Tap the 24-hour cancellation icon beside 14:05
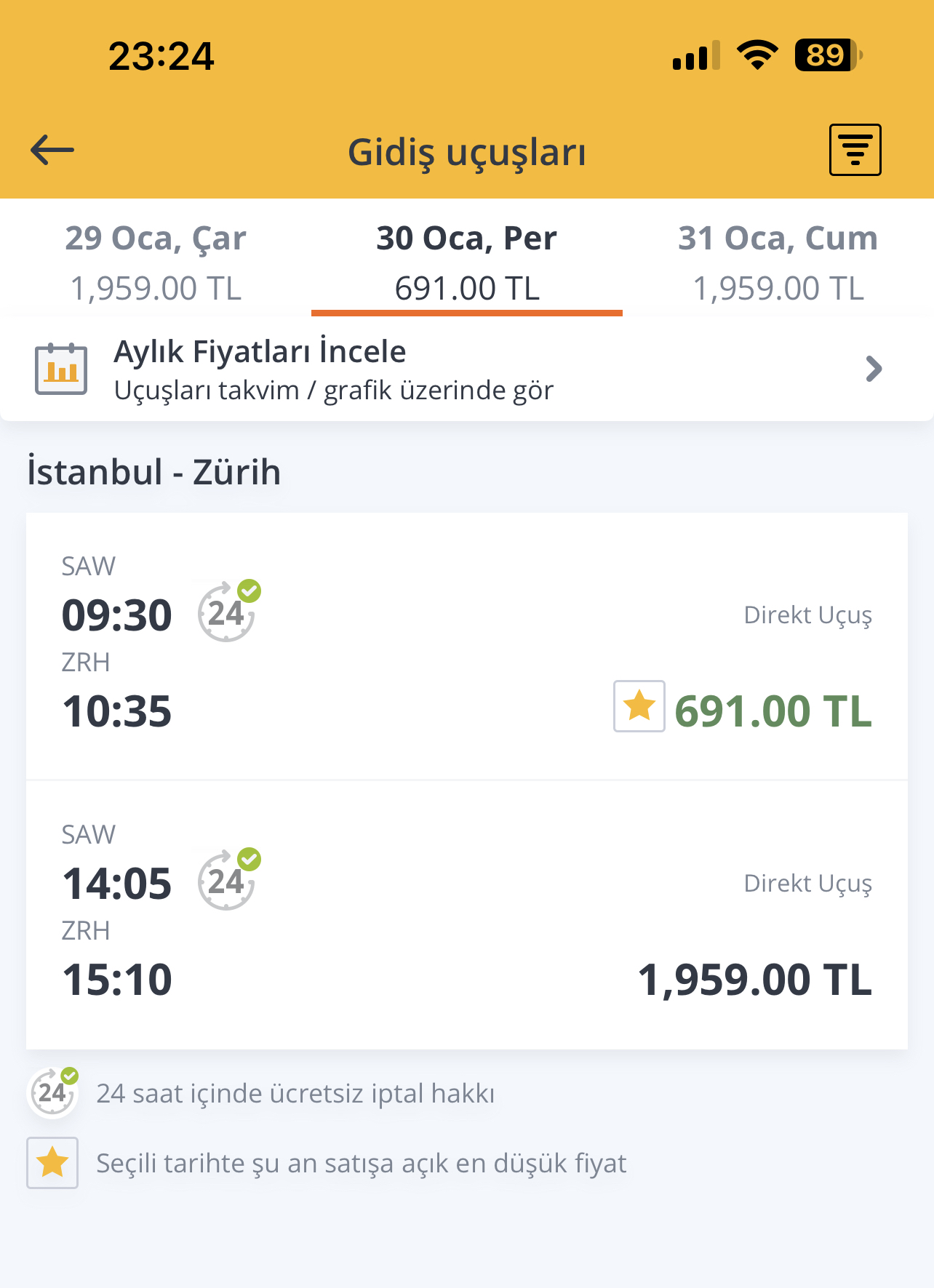This screenshot has height=1288, width=934. pos(228,879)
